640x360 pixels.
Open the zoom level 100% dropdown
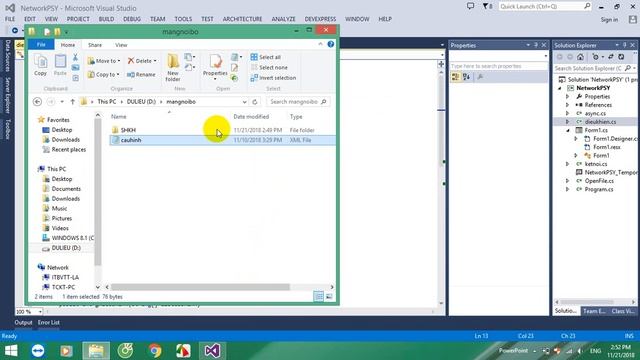(x=40, y=312)
